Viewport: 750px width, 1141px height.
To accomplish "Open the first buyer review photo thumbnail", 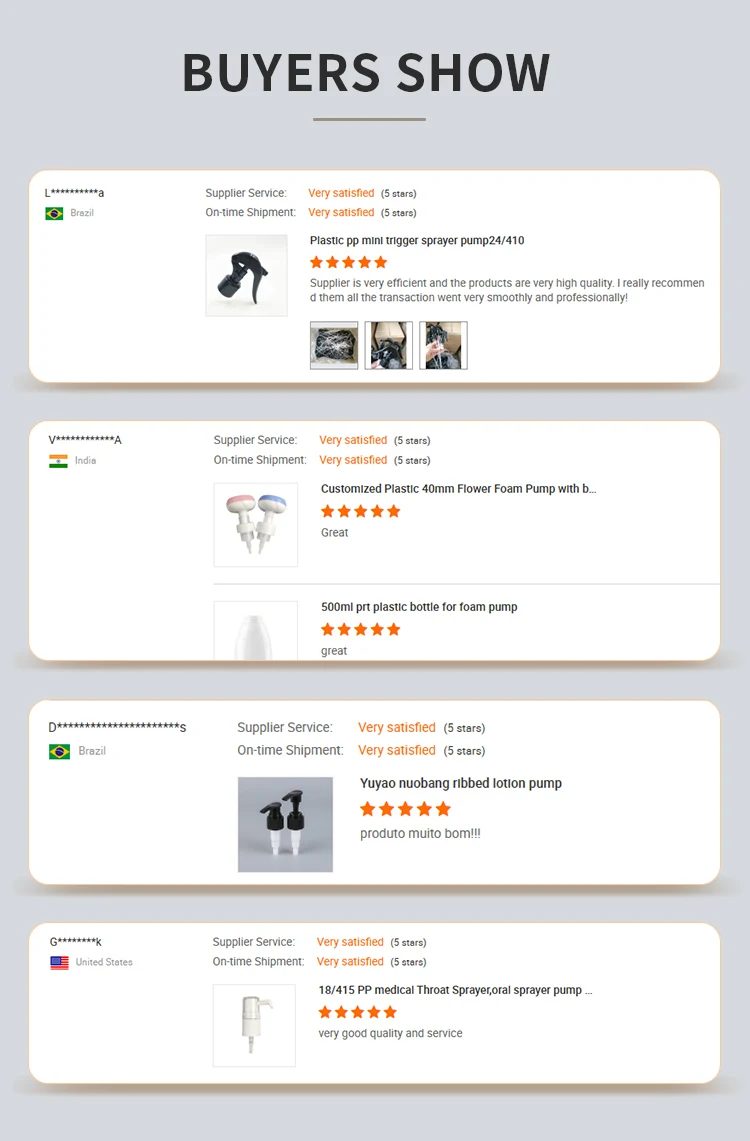I will 334,346.
